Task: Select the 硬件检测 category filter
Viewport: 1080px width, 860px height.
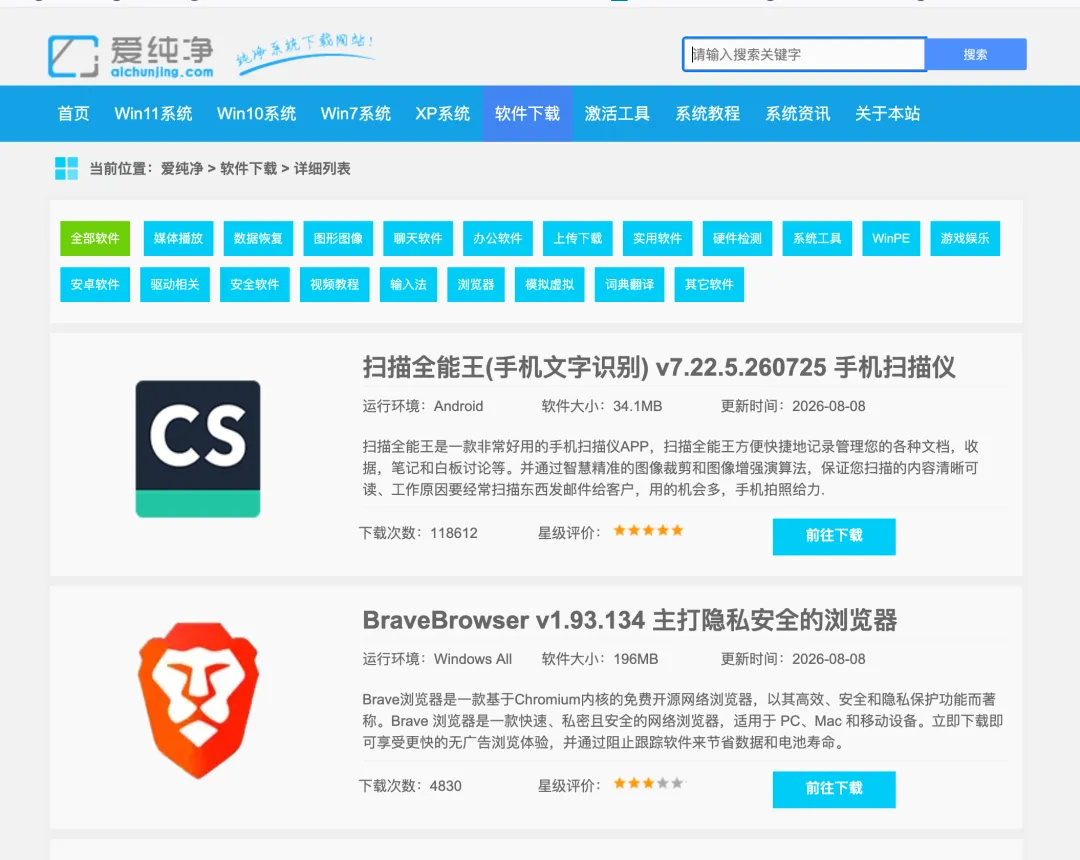Action: pos(738,238)
